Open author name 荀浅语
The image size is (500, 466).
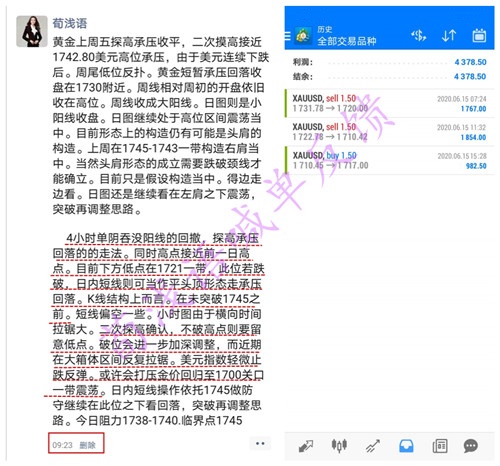[70, 23]
